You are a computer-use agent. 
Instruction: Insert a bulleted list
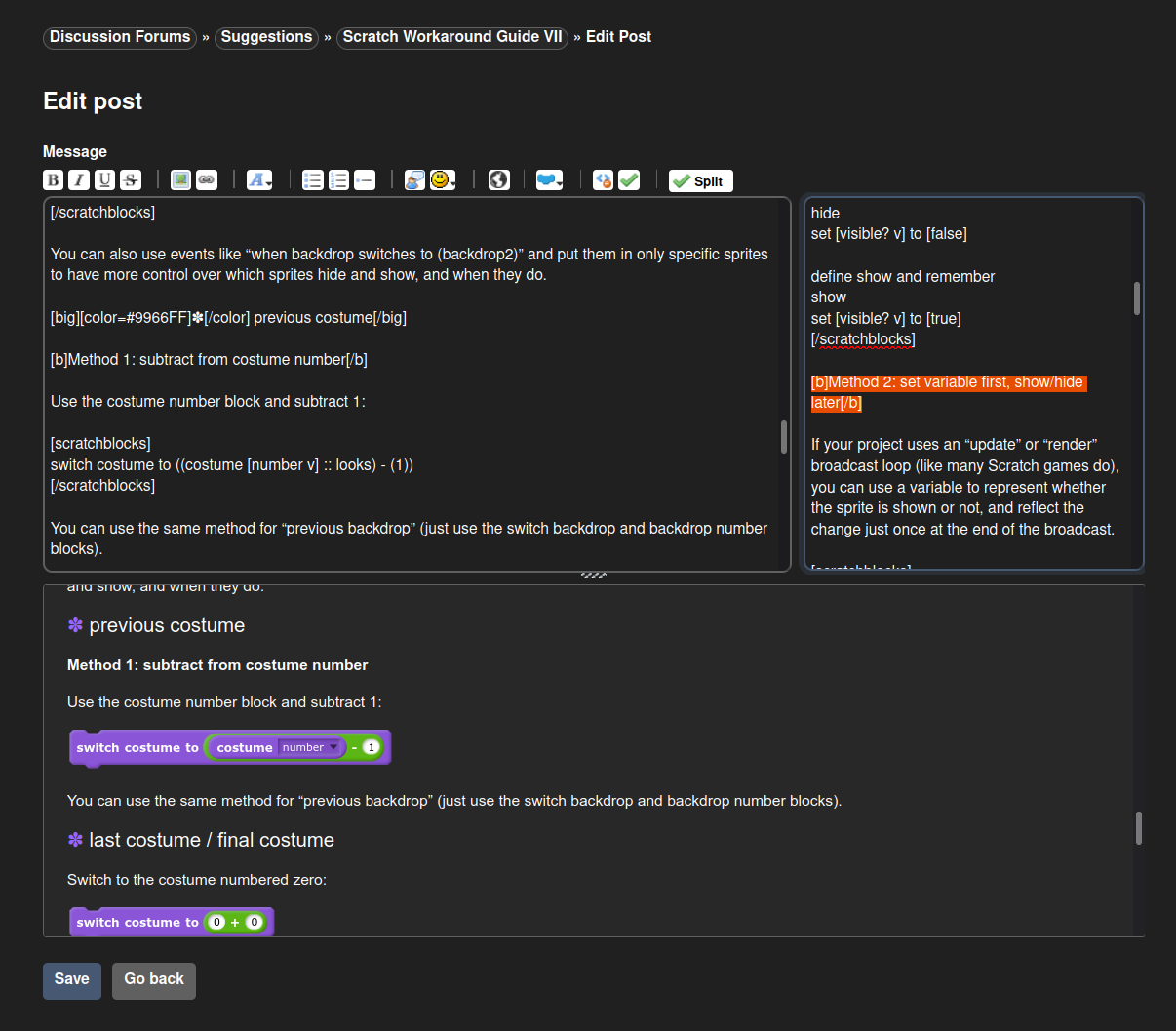tap(313, 180)
